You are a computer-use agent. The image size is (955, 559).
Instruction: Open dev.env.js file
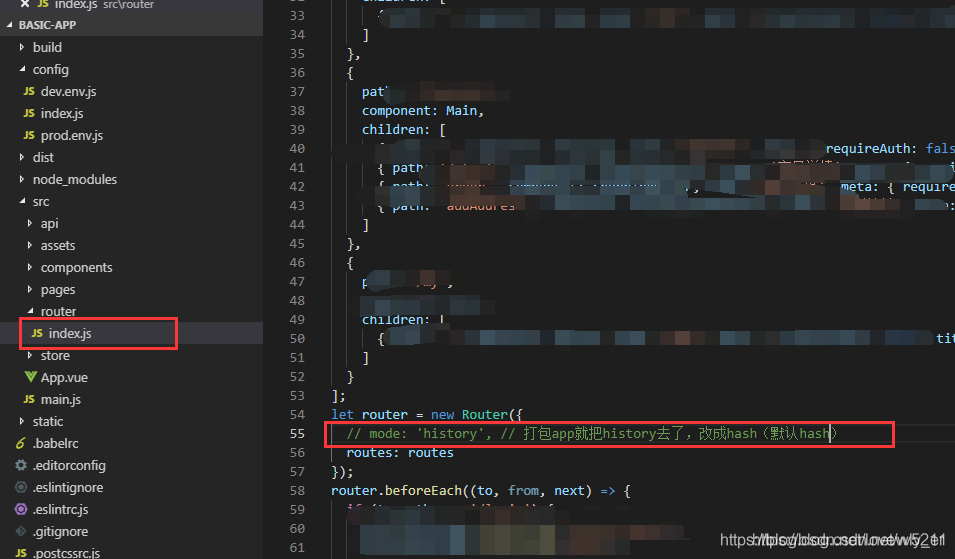(x=68, y=91)
